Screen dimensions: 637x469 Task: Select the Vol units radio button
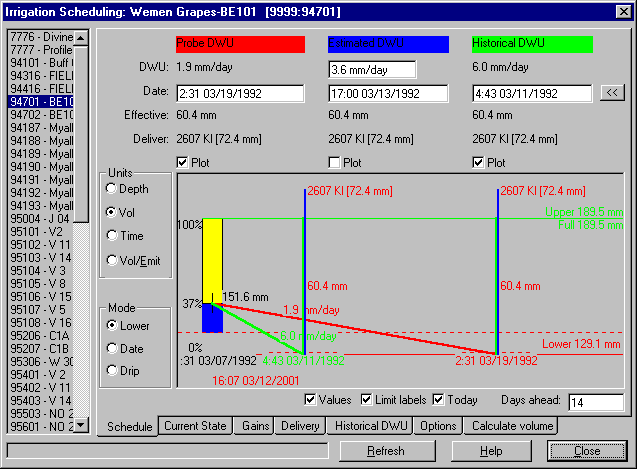point(111,212)
